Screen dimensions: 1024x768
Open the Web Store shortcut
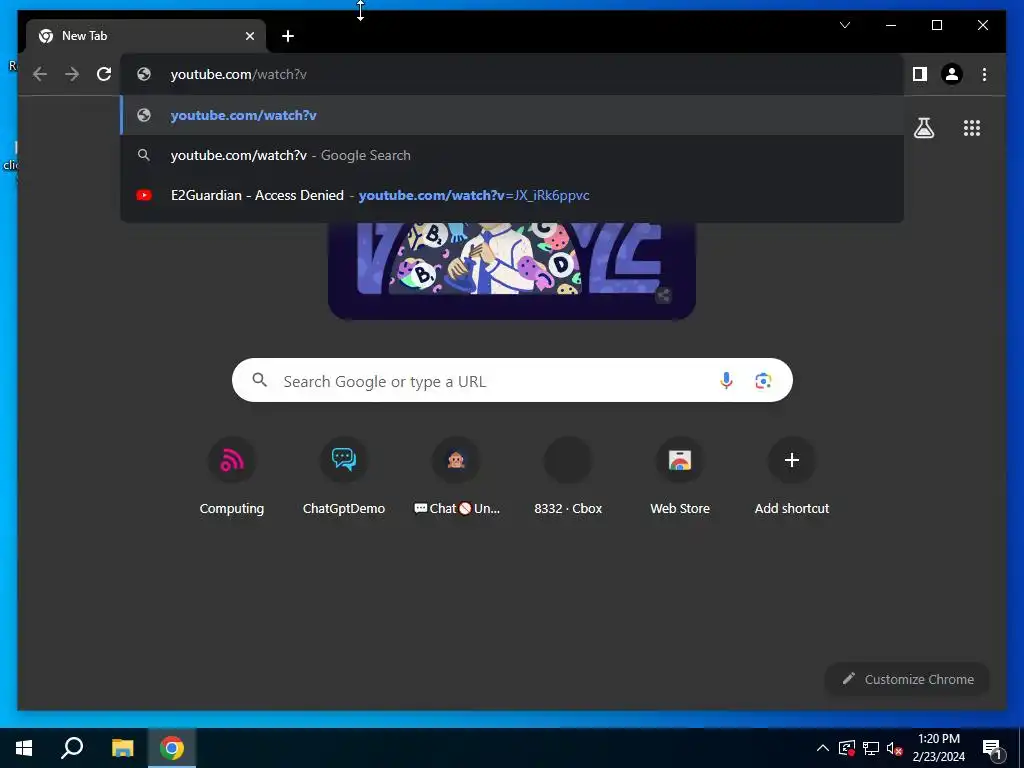pos(680,477)
